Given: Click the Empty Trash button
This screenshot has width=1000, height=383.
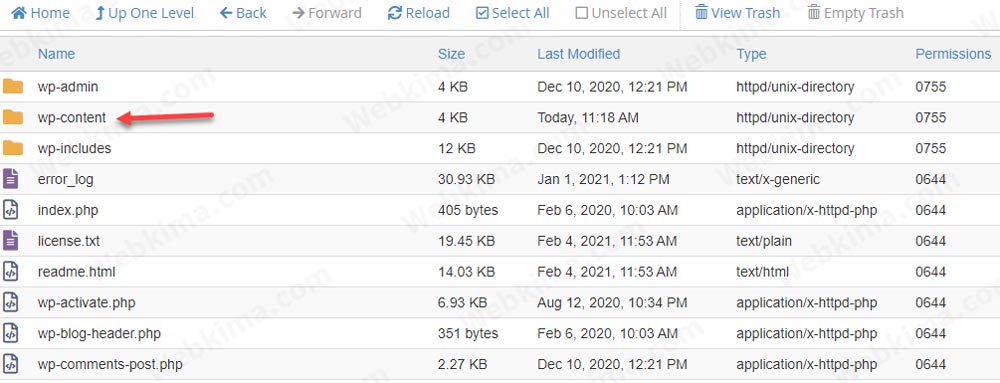Looking at the screenshot, I should [x=855, y=13].
